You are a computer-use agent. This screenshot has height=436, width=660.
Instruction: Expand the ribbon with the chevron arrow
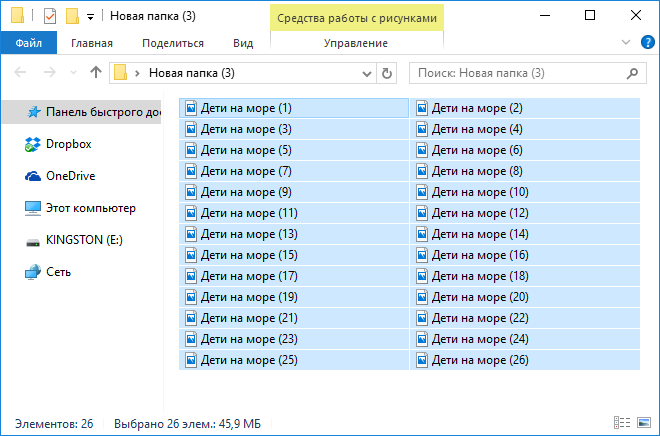(625, 43)
